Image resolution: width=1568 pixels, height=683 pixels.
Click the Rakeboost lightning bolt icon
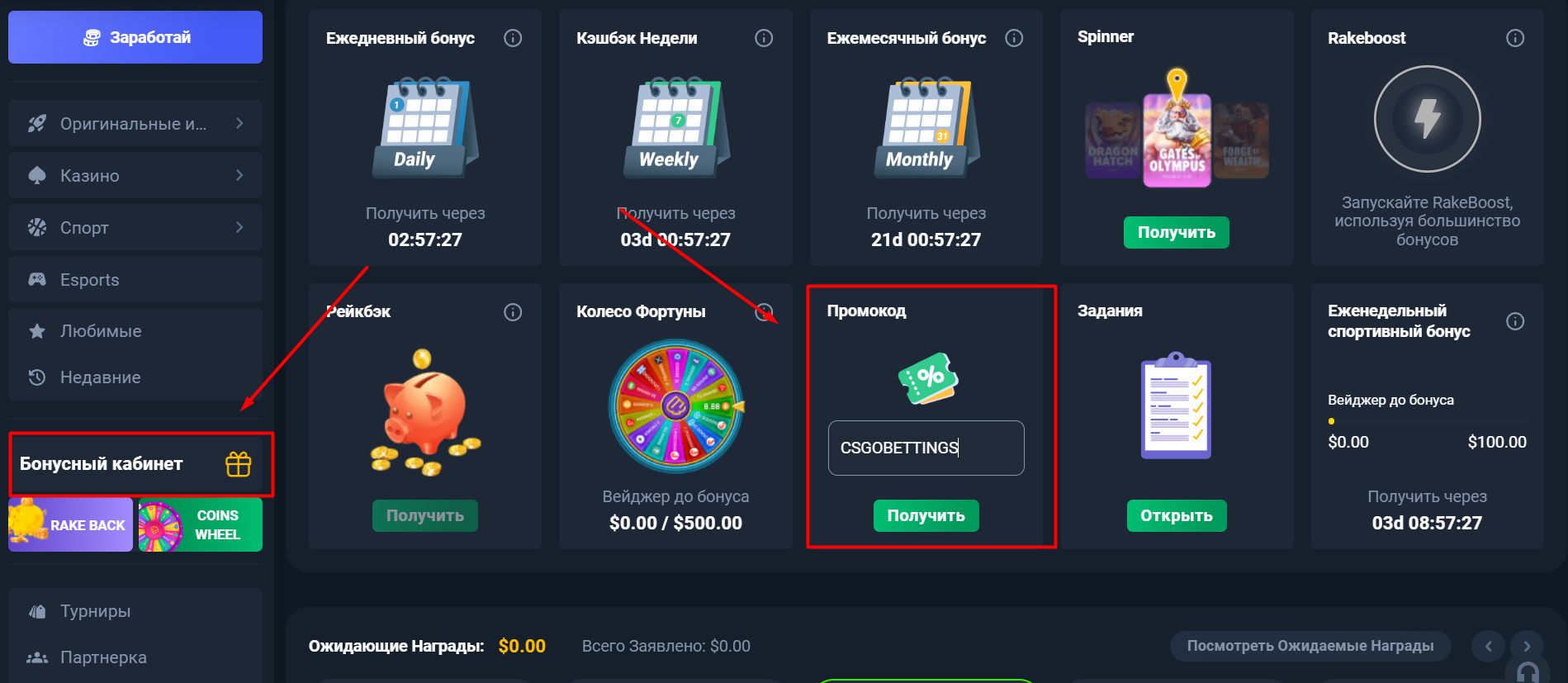pyautogui.click(x=1427, y=119)
